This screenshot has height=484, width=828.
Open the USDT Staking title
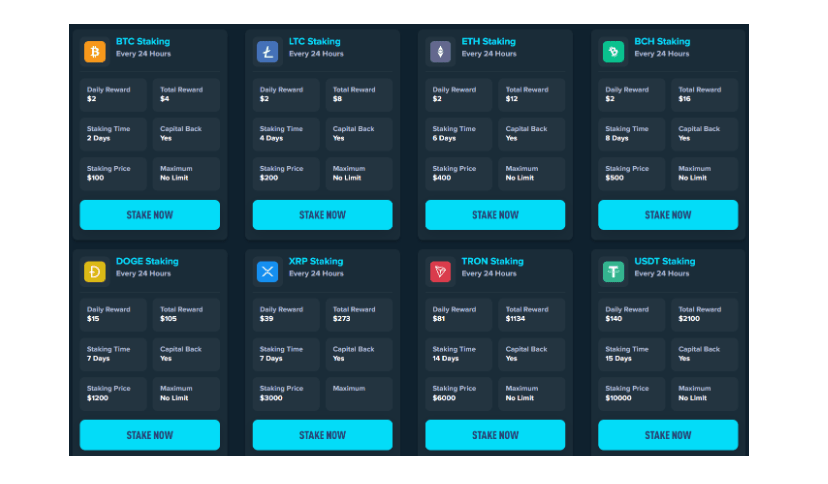(665, 261)
